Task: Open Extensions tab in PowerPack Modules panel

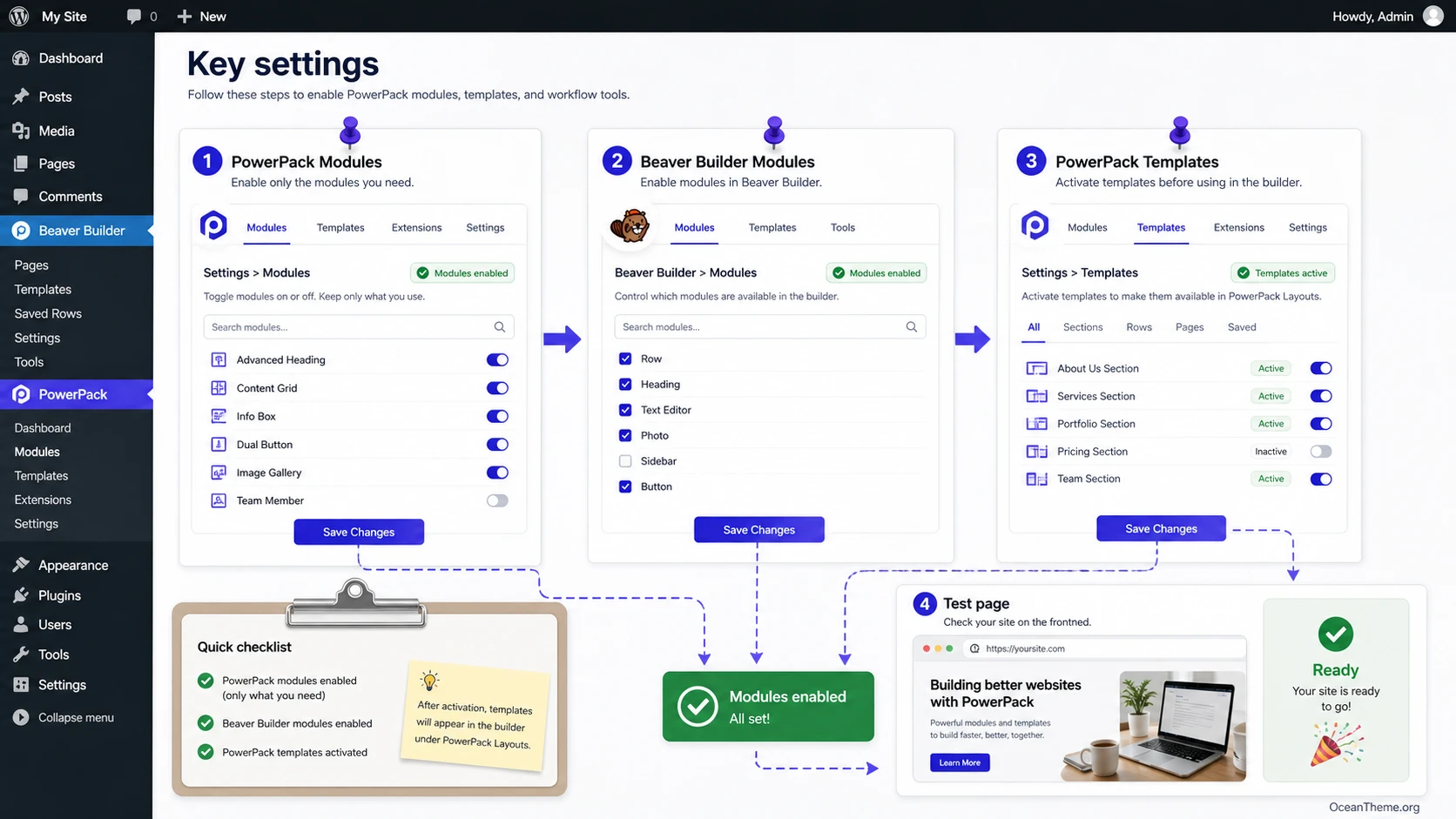Action: [416, 228]
